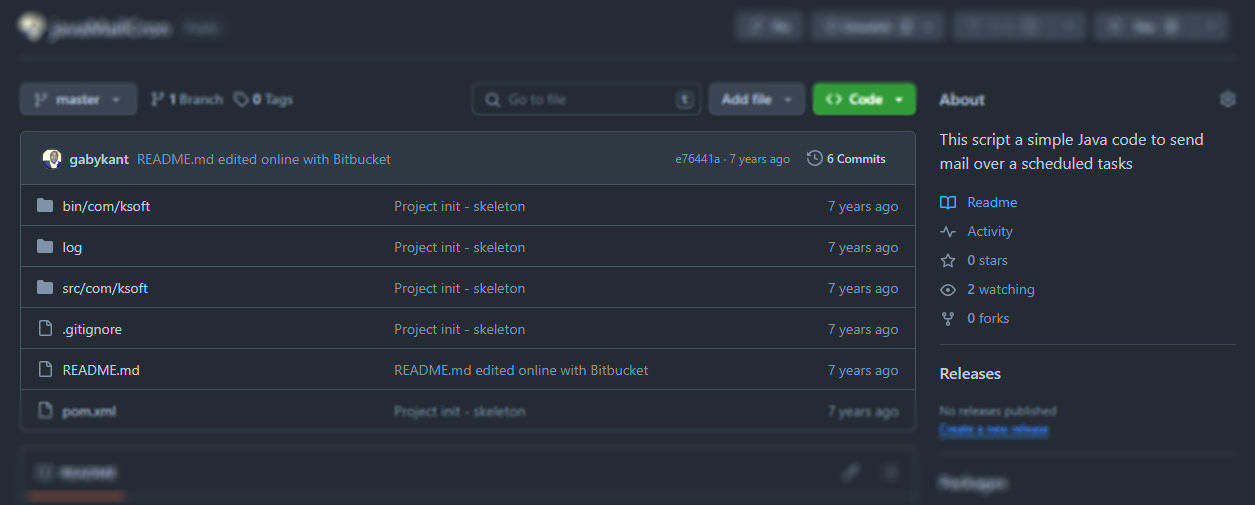Open the pom.xml file
The image size is (1255, 505).
[90, 411]
